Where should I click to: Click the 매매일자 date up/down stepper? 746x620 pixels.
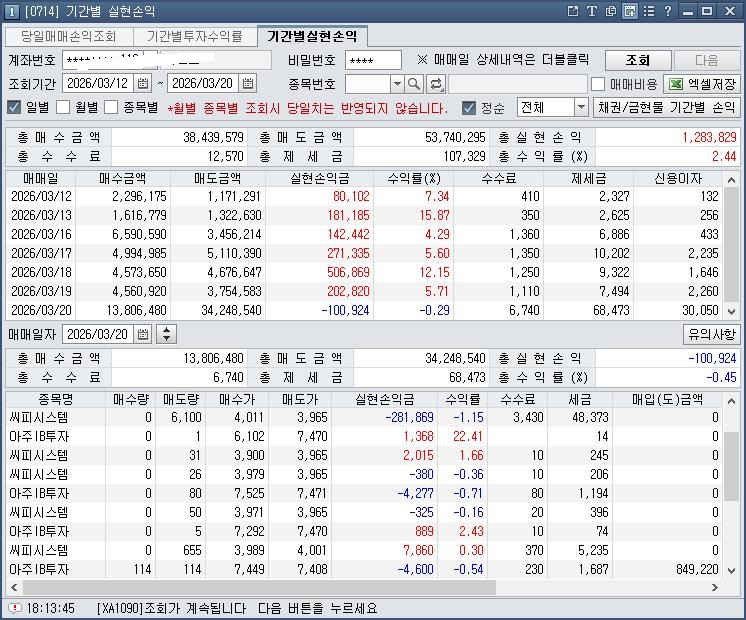[x=166, y=334]
